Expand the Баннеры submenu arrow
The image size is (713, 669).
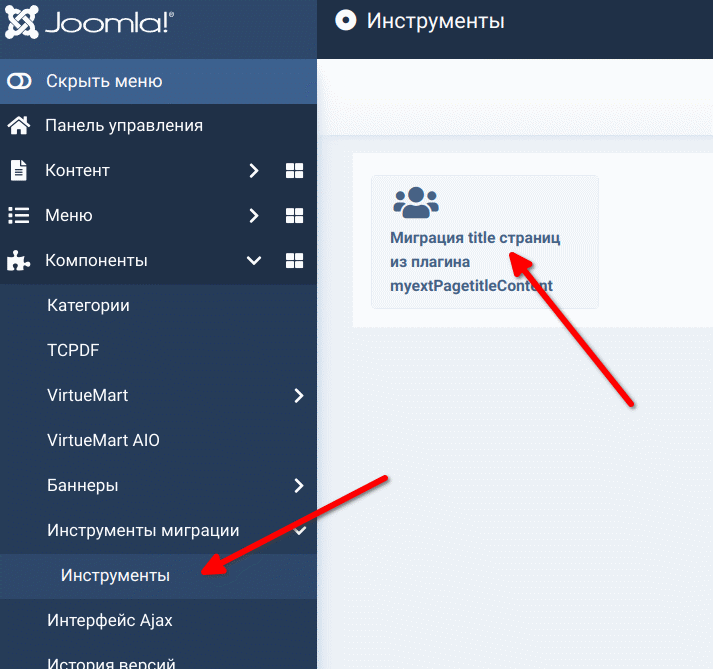(299, 485)
